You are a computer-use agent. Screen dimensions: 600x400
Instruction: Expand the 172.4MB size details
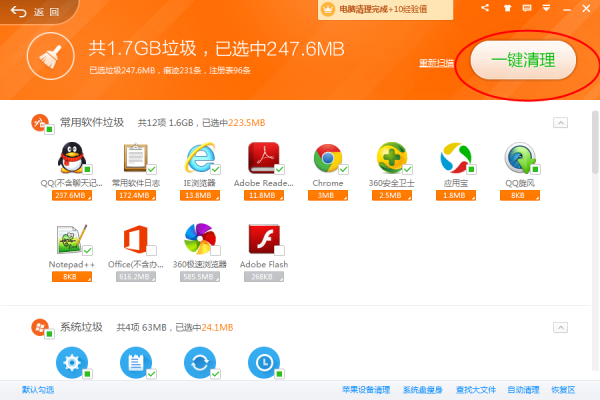(135, 196)
